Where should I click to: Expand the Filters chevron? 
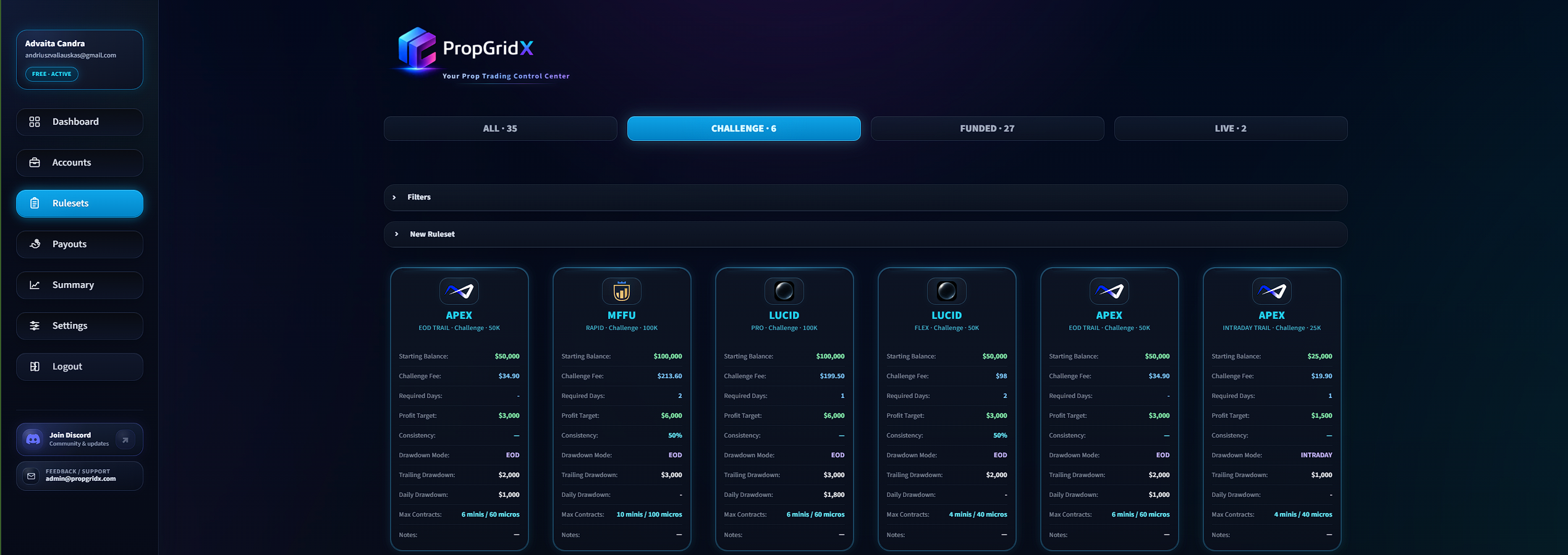[x=394, y=197]
